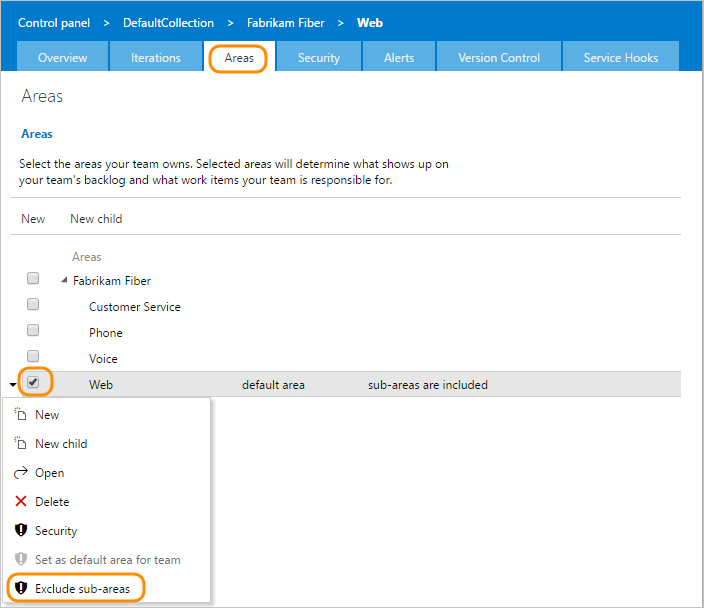Choose Exclude sub-areas menu entry
This screenshot has height=608, width=704.
click(x=107, y=589)
